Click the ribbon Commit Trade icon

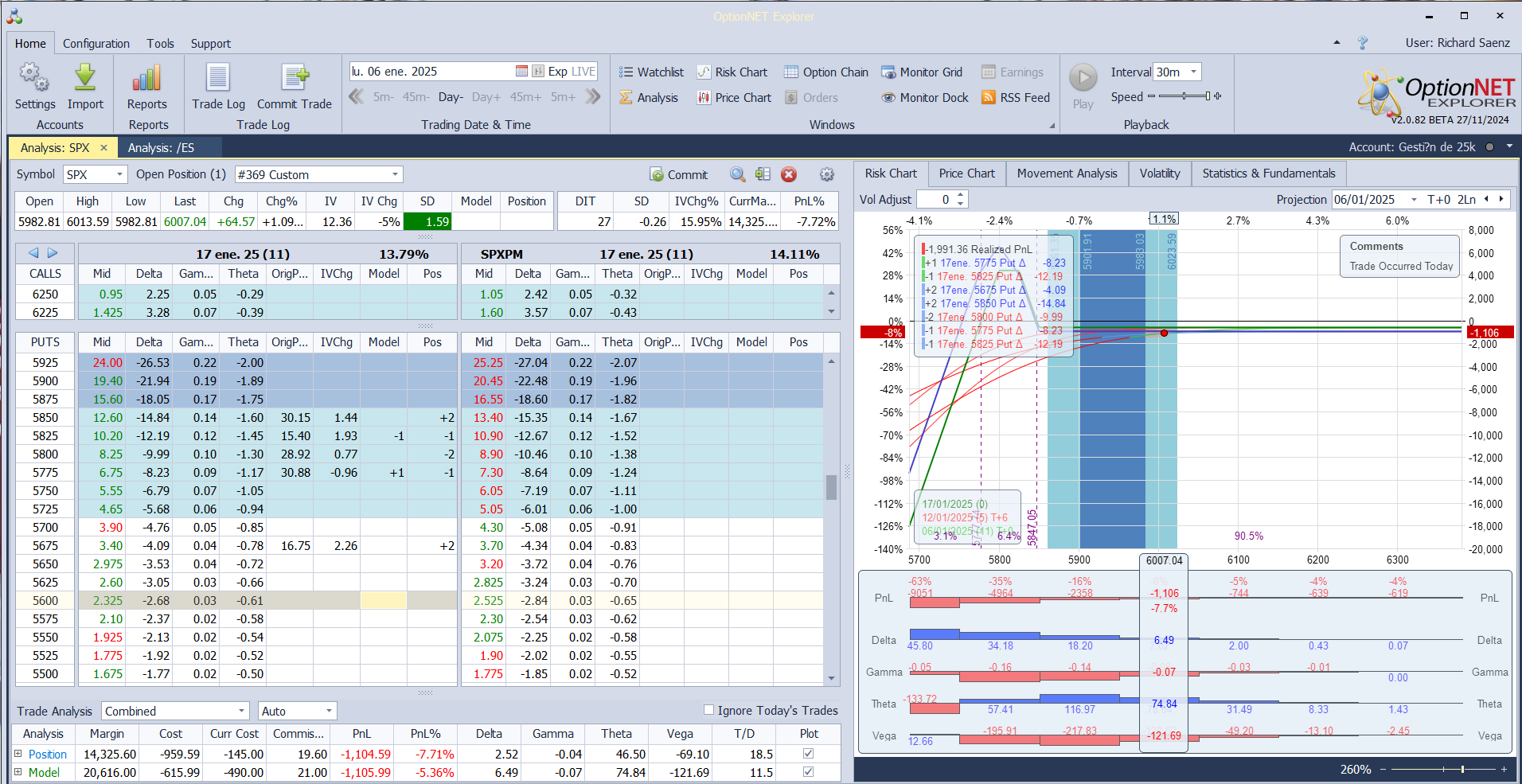[295, 78]
